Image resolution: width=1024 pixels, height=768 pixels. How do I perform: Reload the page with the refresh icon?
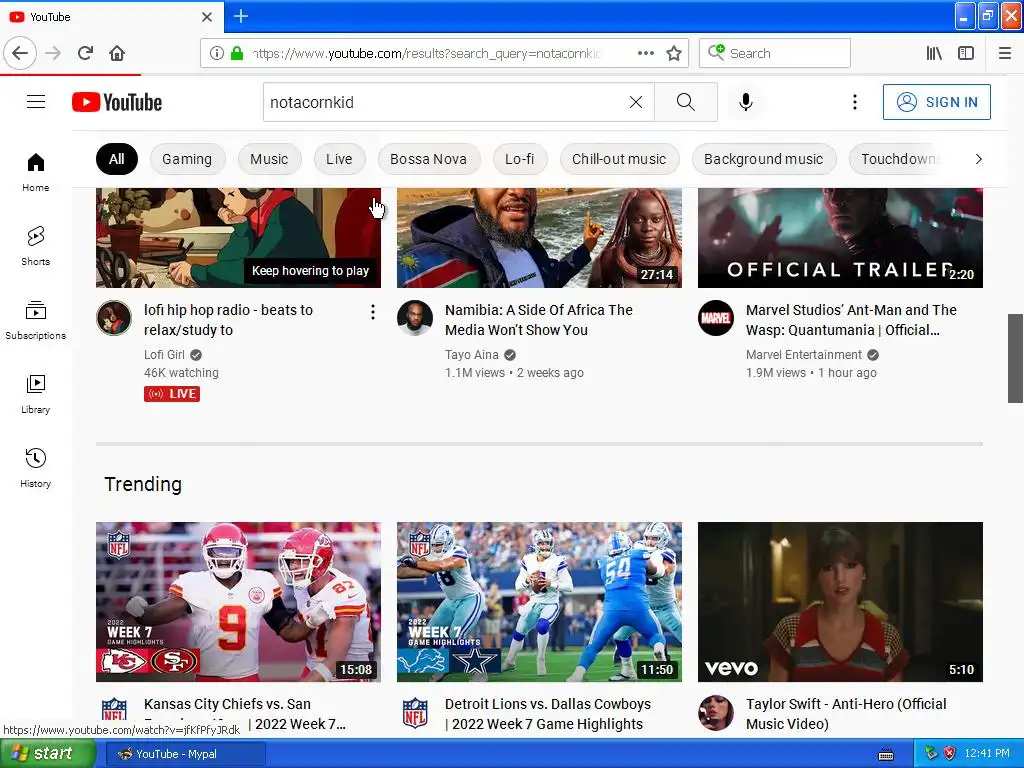coord(86,53)
